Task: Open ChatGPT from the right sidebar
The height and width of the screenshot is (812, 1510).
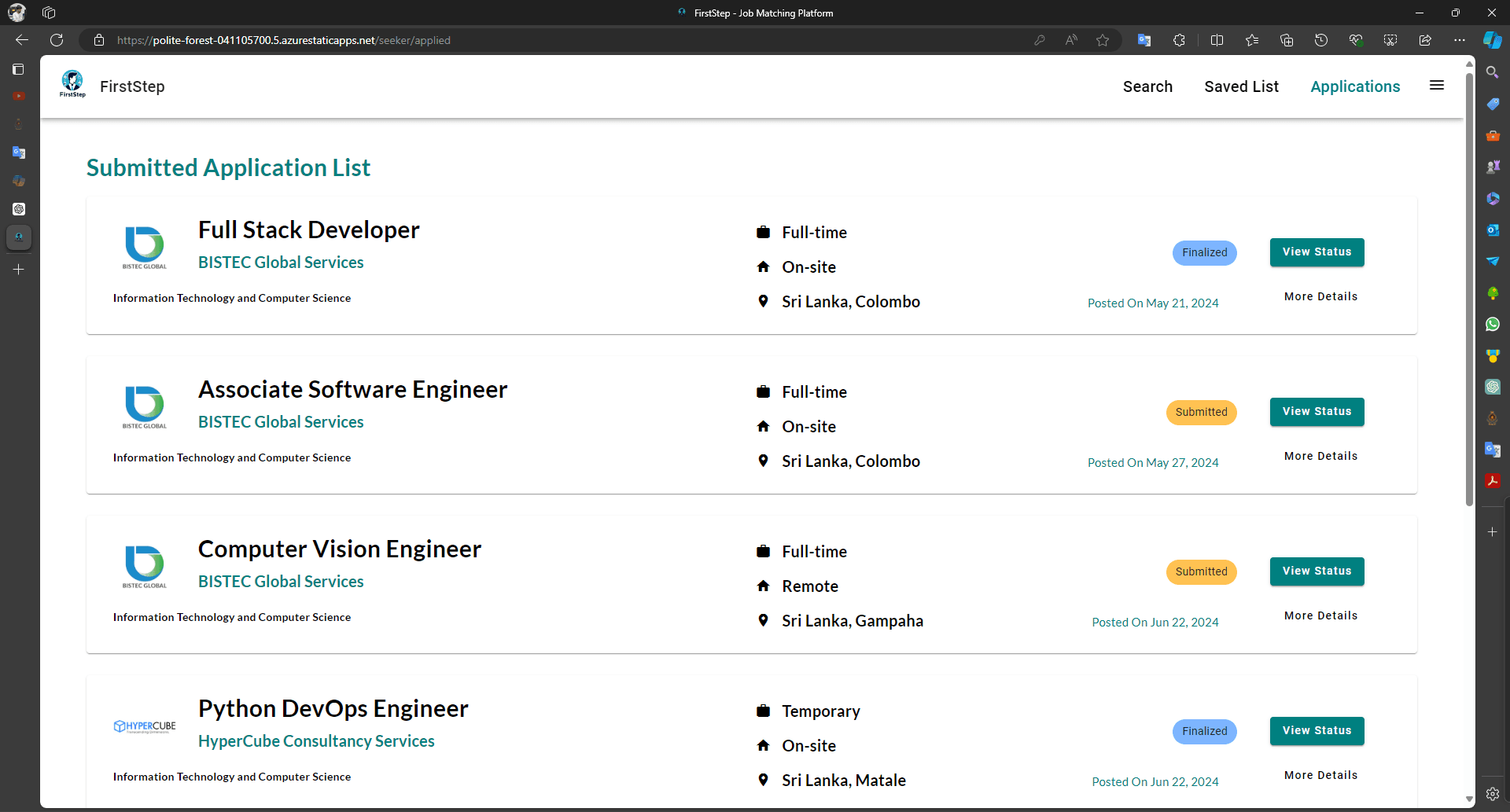Action: point(1493,387)
